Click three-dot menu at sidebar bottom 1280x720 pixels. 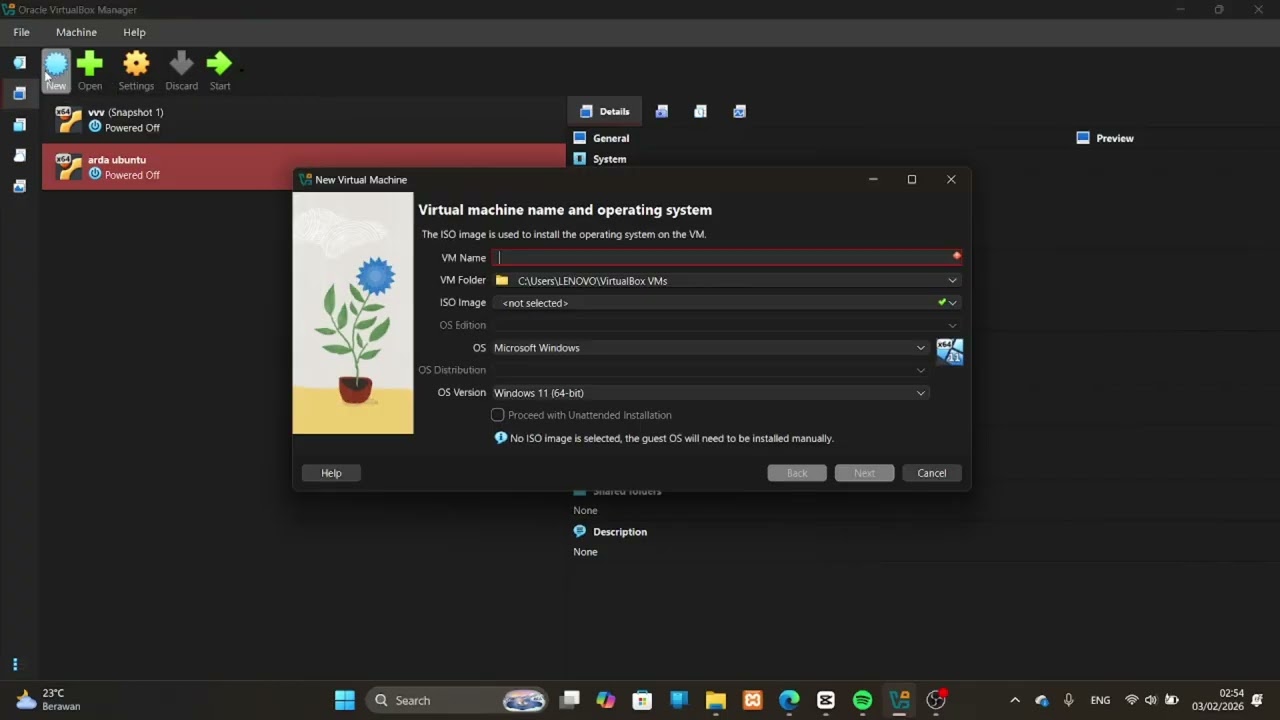click(15, 665)
